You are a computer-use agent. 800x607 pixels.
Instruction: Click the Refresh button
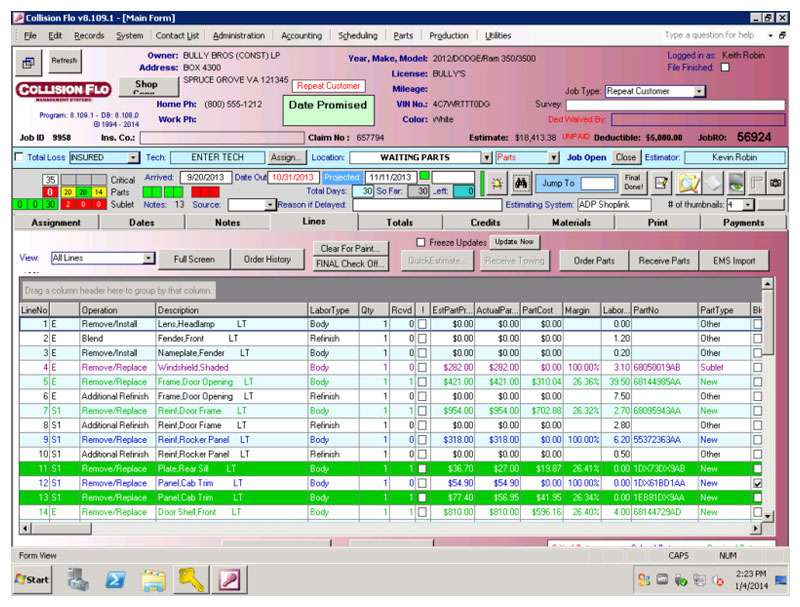(x=64, y=61)
